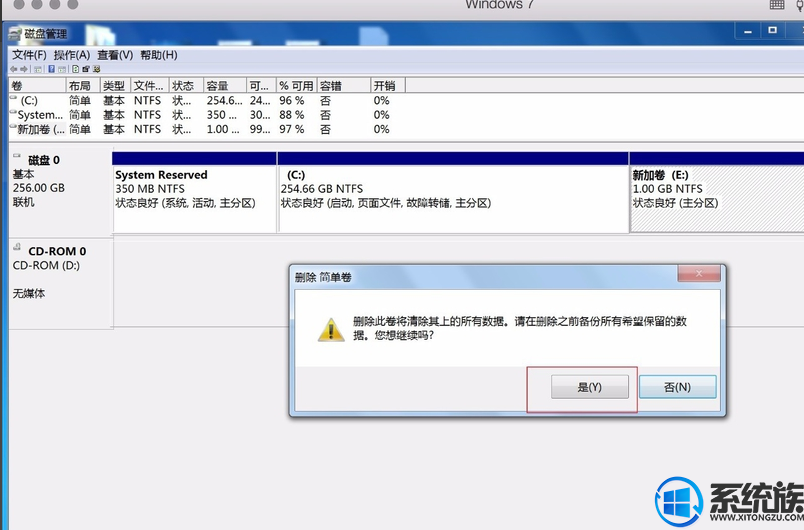Click the 新加卷 volume row icon
Image resolution: width=804 pixels, height=530 pixels.
pos(13,127)
